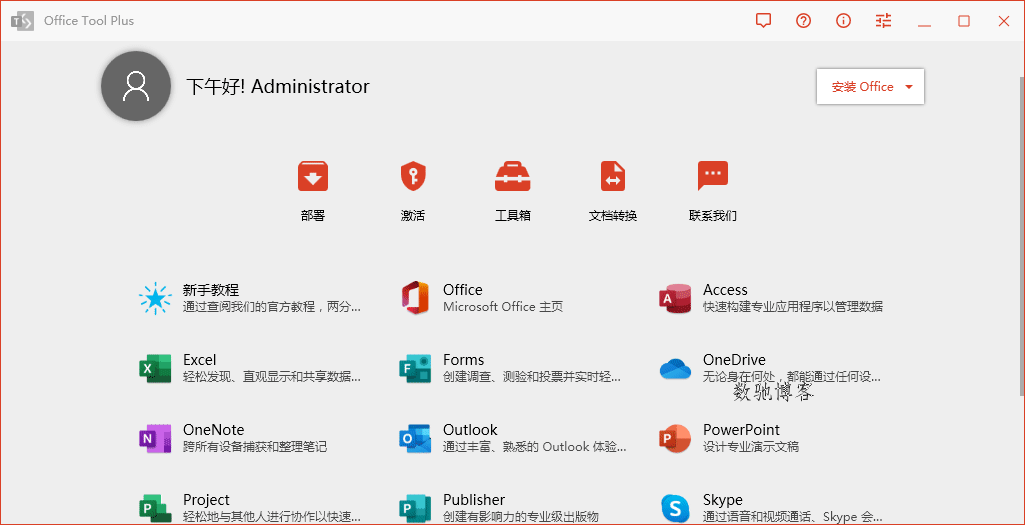
Task: Click the Project app icon
Action: click(155, 508)
